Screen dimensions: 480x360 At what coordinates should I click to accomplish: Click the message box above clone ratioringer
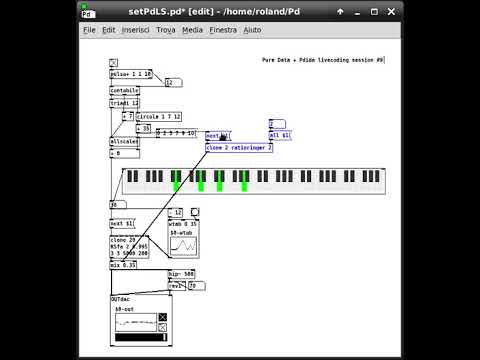pos(218,136)
